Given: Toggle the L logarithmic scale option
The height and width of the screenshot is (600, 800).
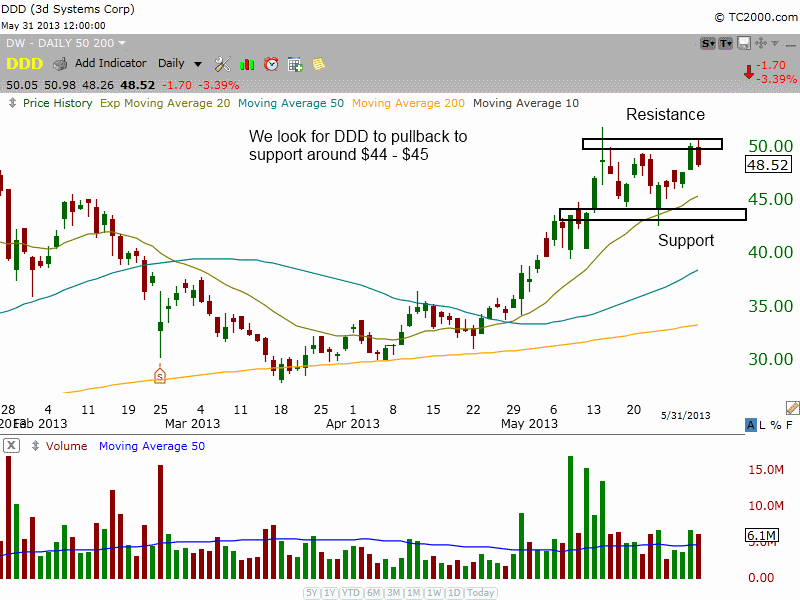Looking at the screenshot, I should (764, 426).
